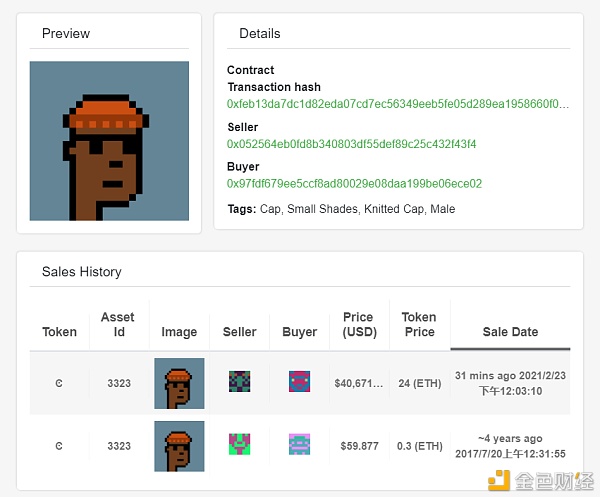Viewport: 600px width, 497px height.
Task: Click the large CryptoPunk preview image
Action: point(109,141)
